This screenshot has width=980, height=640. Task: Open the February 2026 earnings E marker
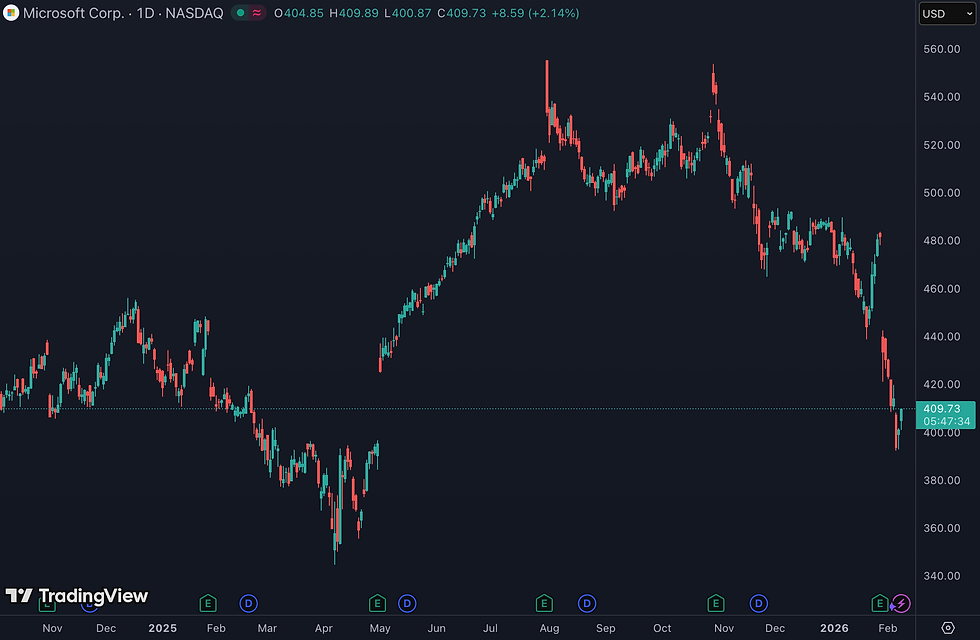tap(879, 604)
